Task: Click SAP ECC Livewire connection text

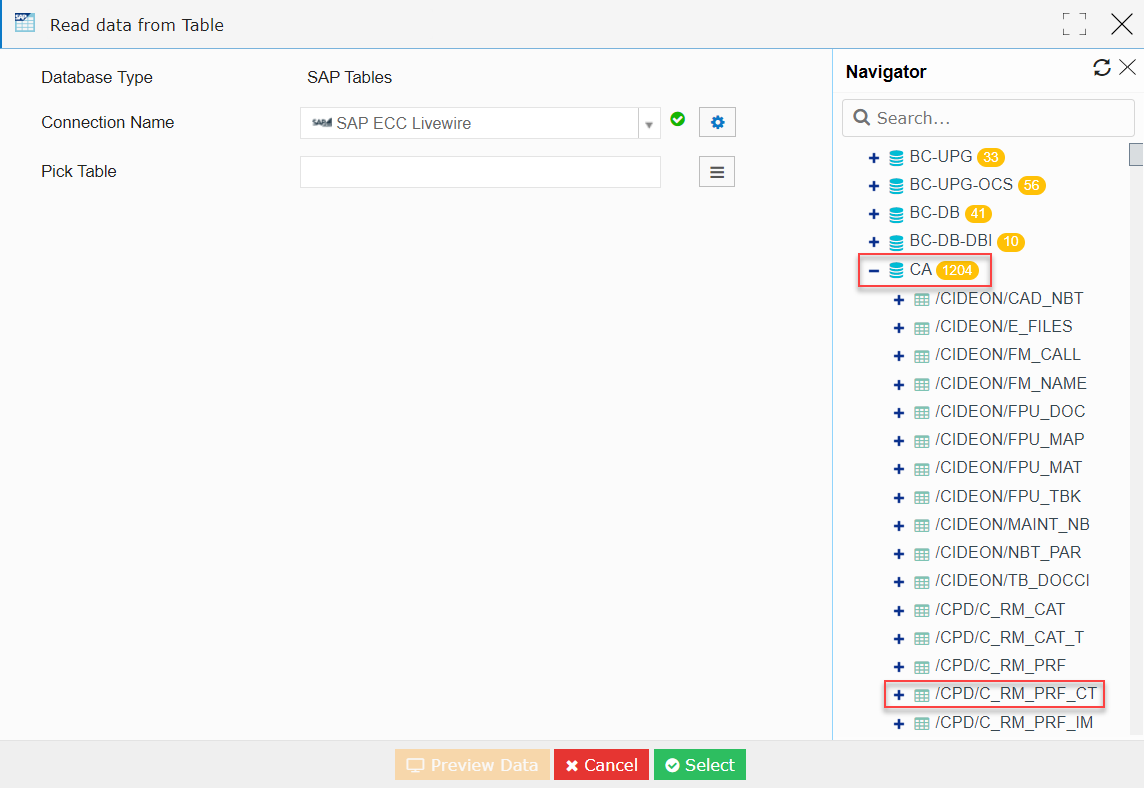Action: (403, 123)
